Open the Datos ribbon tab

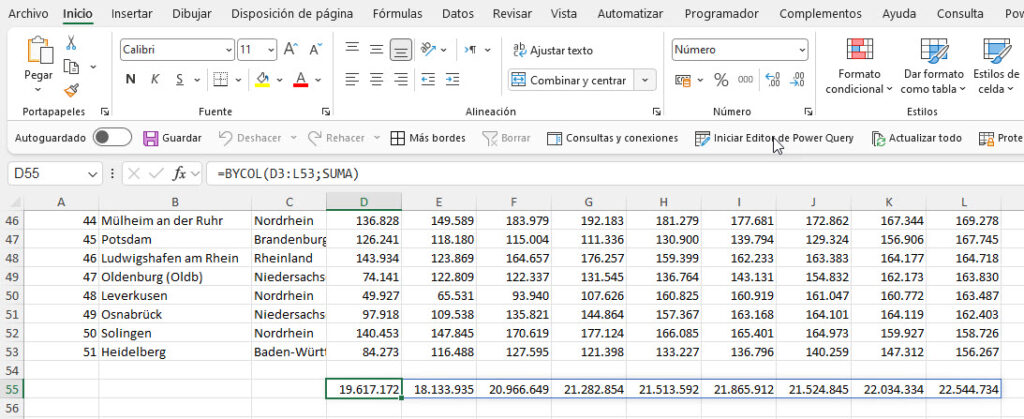point(457,14)
